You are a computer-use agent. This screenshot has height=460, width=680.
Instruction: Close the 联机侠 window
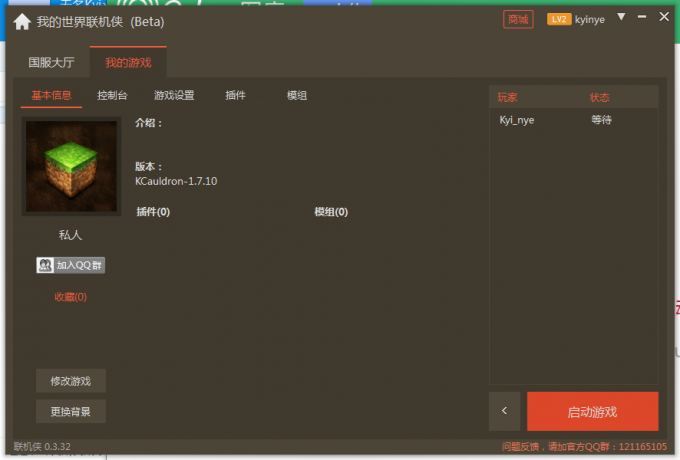(664, 17)
